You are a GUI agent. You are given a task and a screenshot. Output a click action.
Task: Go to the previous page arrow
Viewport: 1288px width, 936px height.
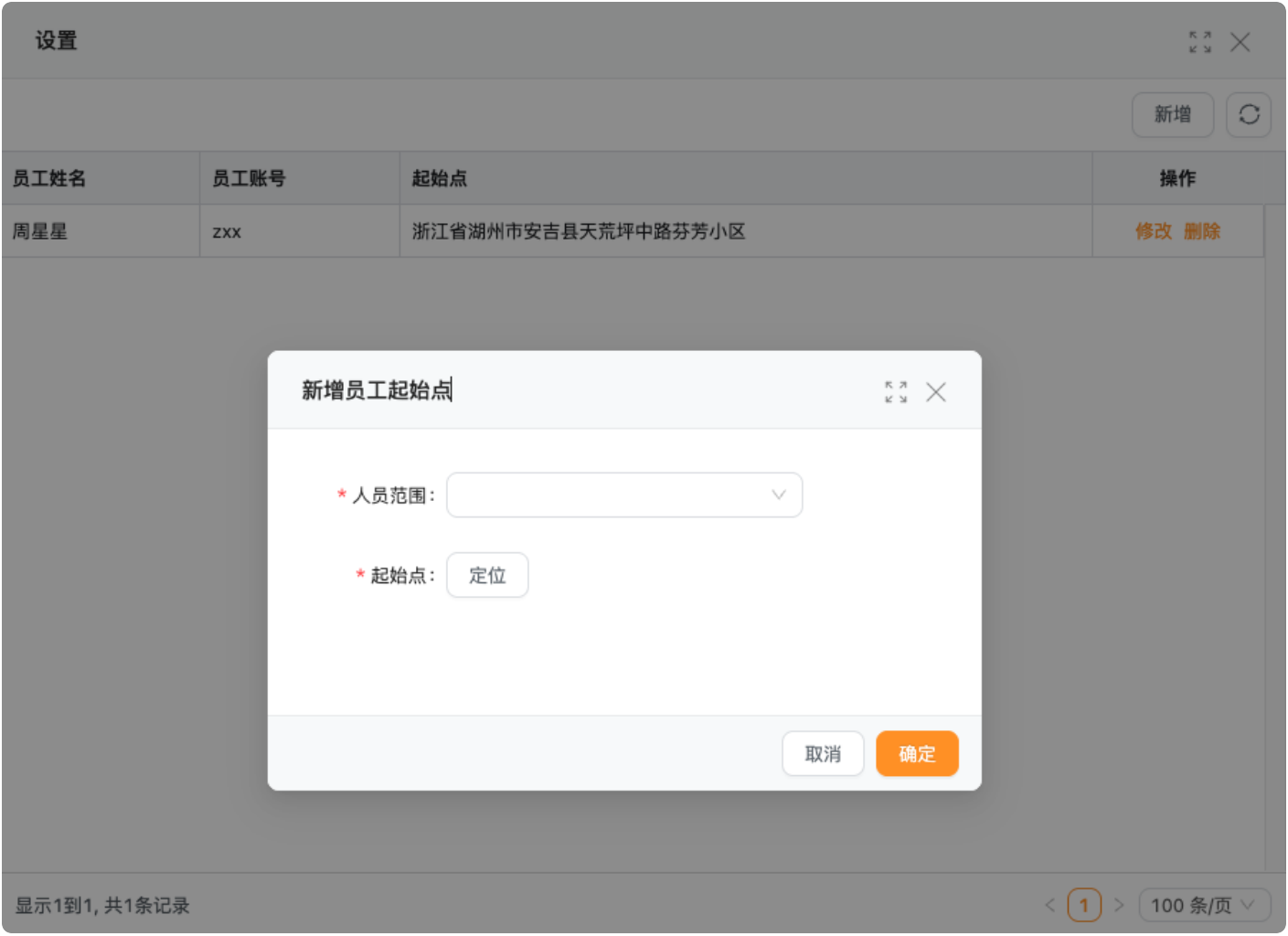click(1049, 906)
